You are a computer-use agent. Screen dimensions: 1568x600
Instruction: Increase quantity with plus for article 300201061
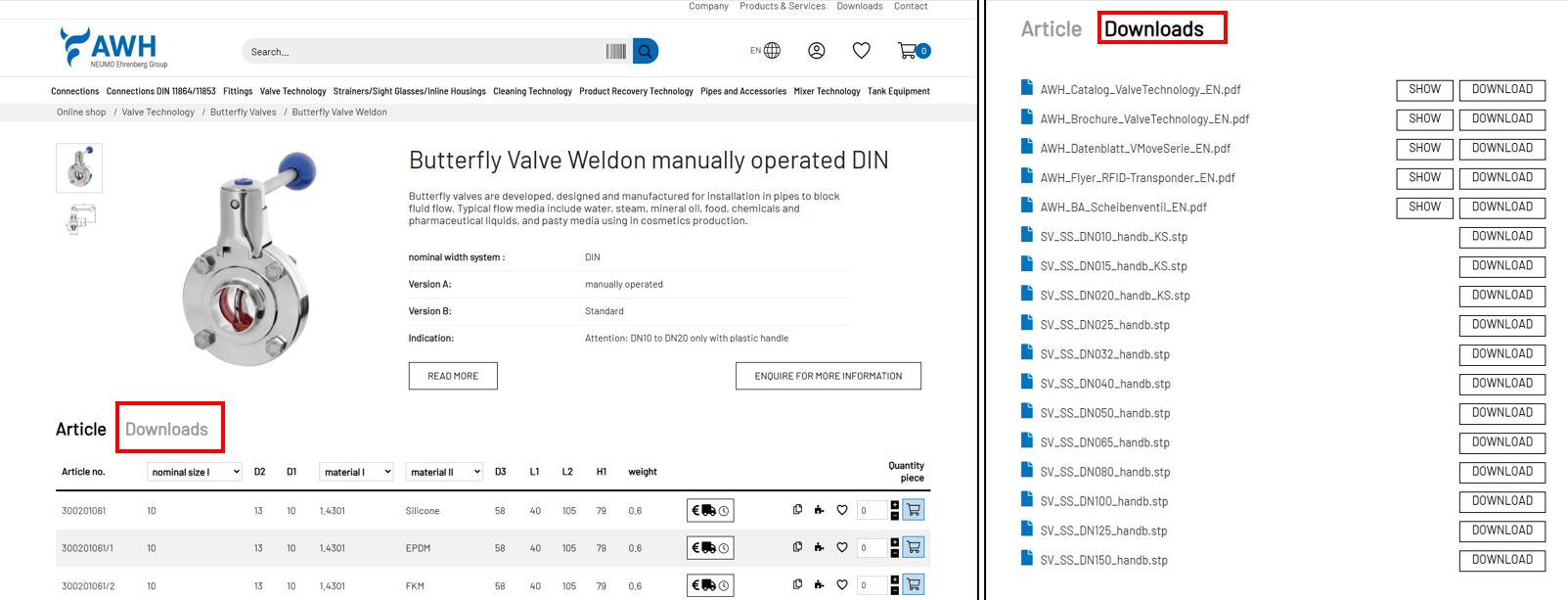coord(894,505)
